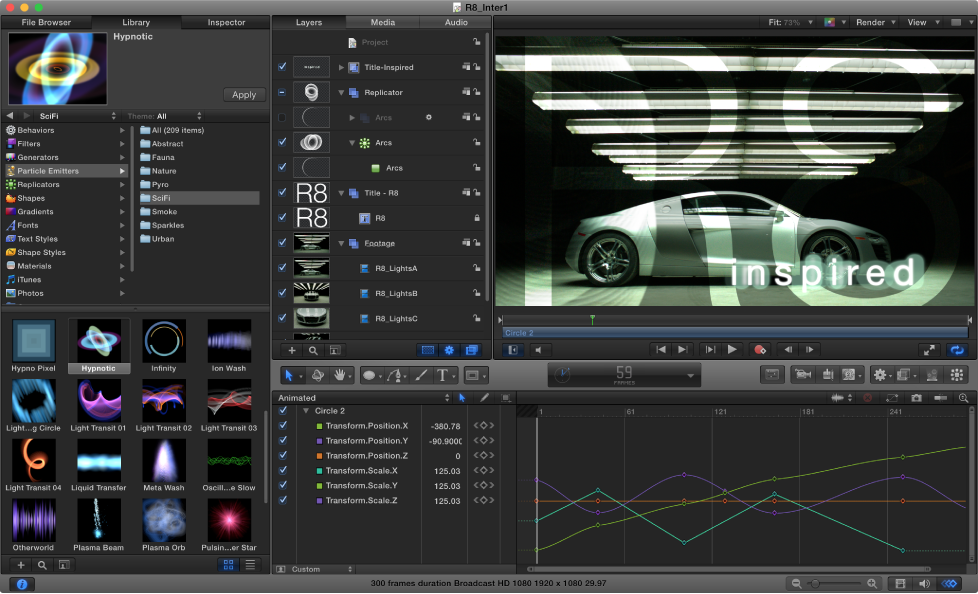Click the red Record button
Screen dimensions: 978x594
(x=760, y=350)
